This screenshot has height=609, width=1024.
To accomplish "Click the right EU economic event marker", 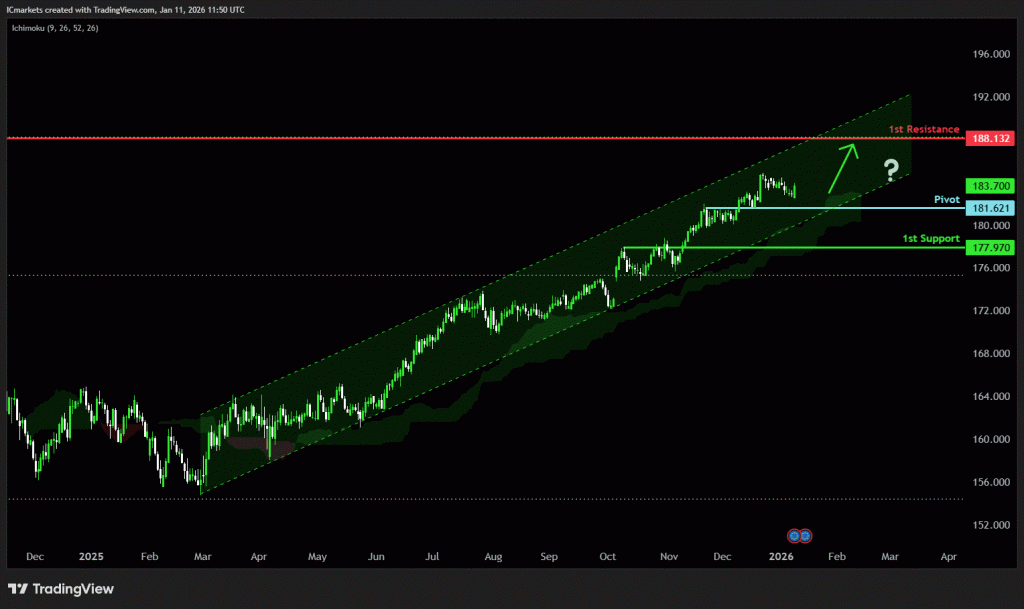I will [805, 535].
